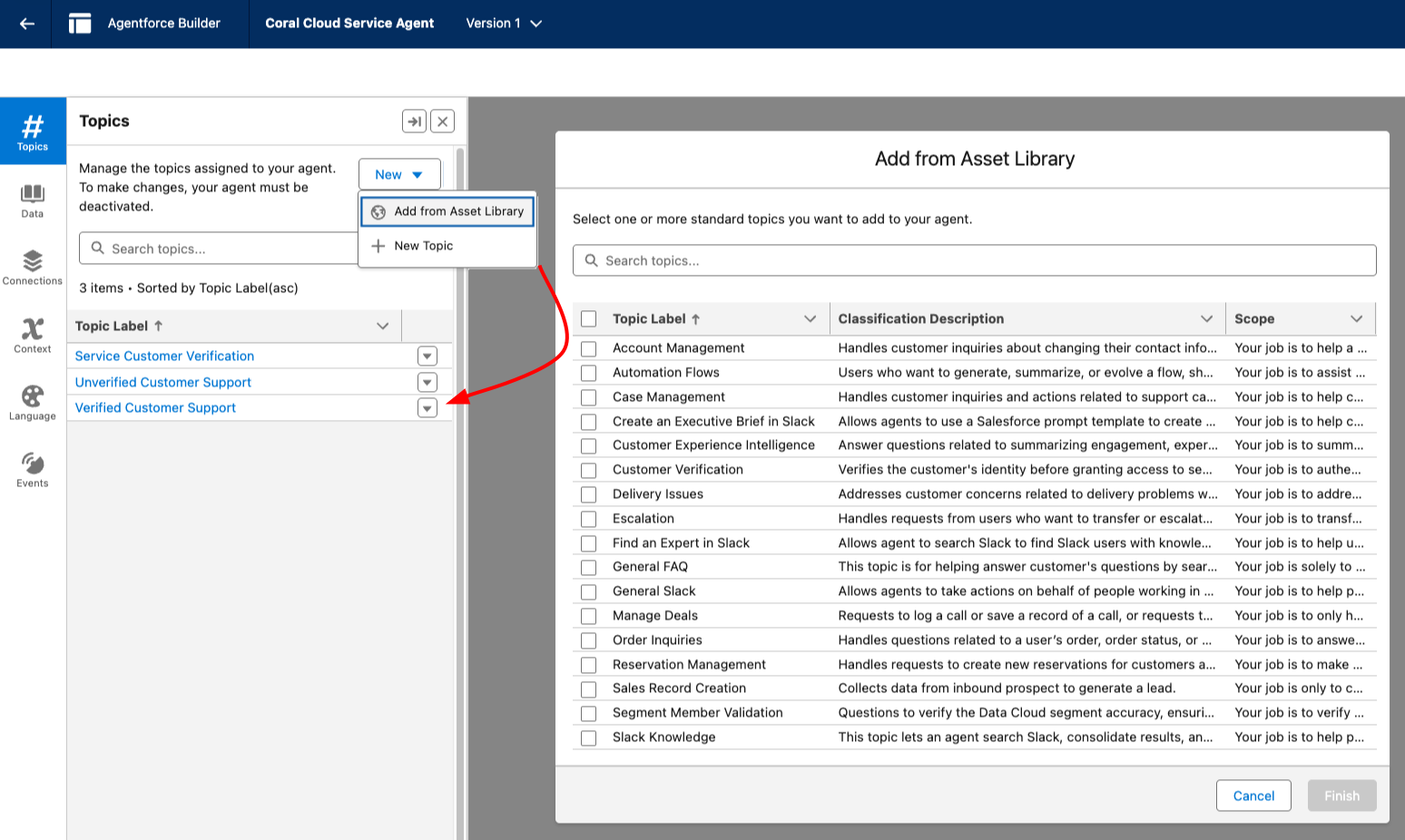This screenshot has height=840, width=1405.
Task: Choose Add from Asset Library menu item
Action: pos(447,211)
